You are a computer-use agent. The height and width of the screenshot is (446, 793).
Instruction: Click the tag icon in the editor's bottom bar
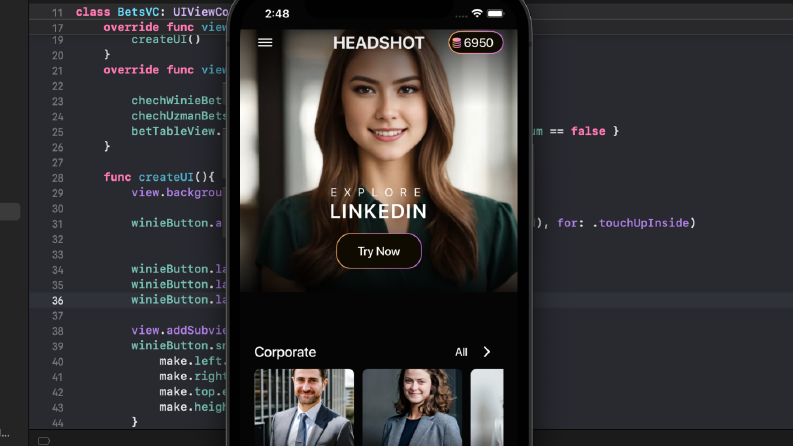tap(44, 440)
